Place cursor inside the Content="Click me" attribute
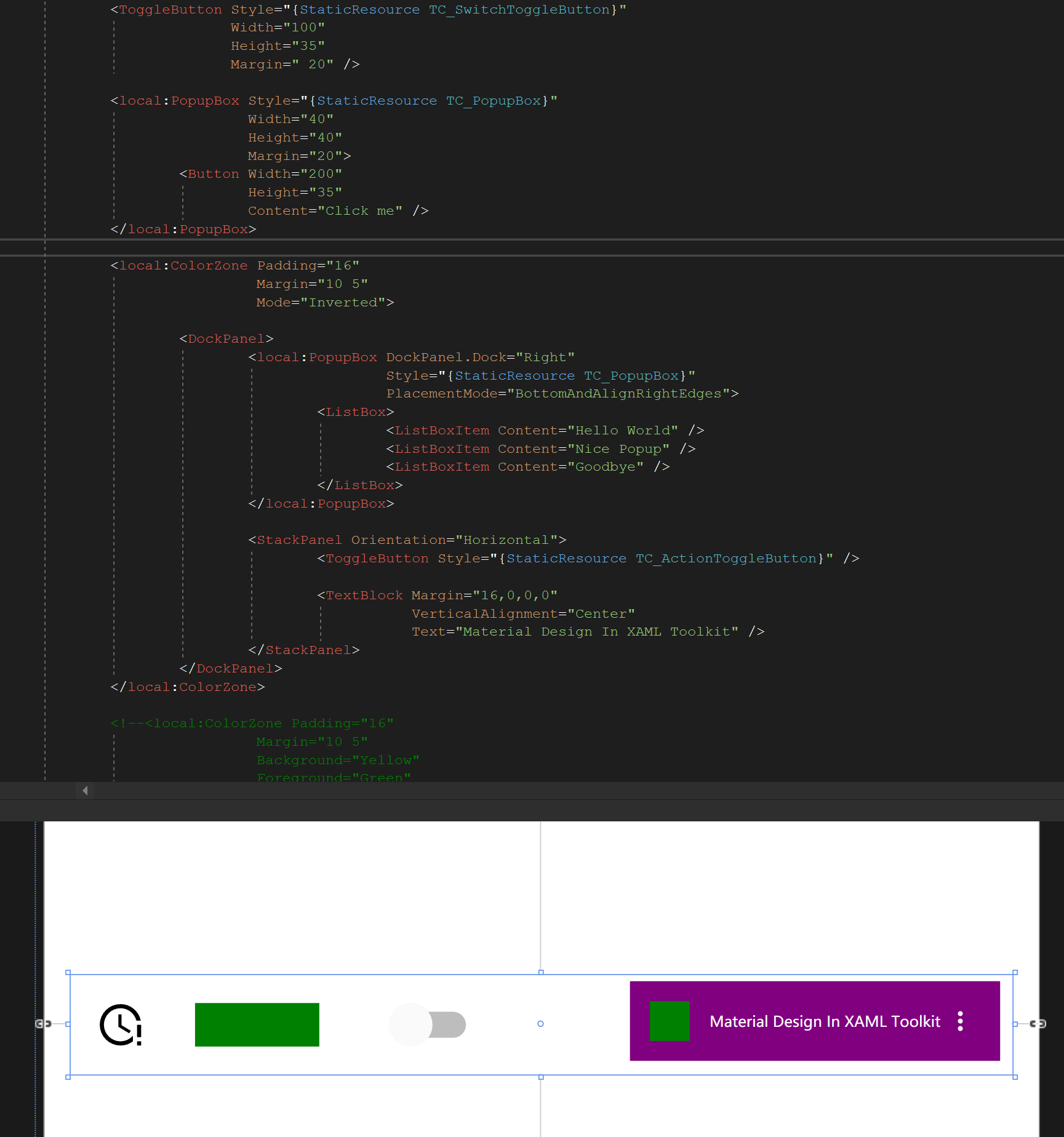Screen dimensions: 1064x1137 point(360,210)
